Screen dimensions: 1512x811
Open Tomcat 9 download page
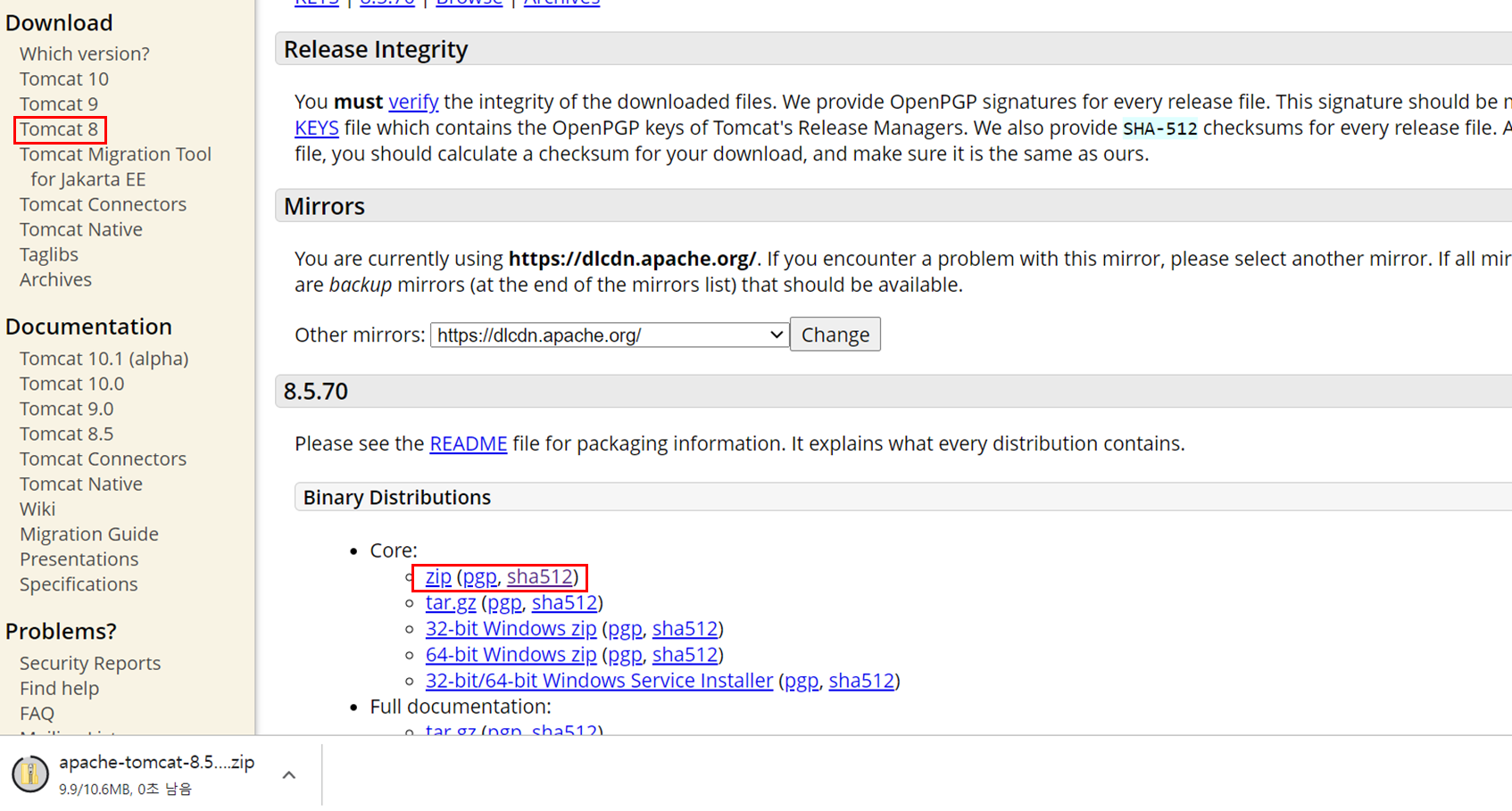[59, 103]
